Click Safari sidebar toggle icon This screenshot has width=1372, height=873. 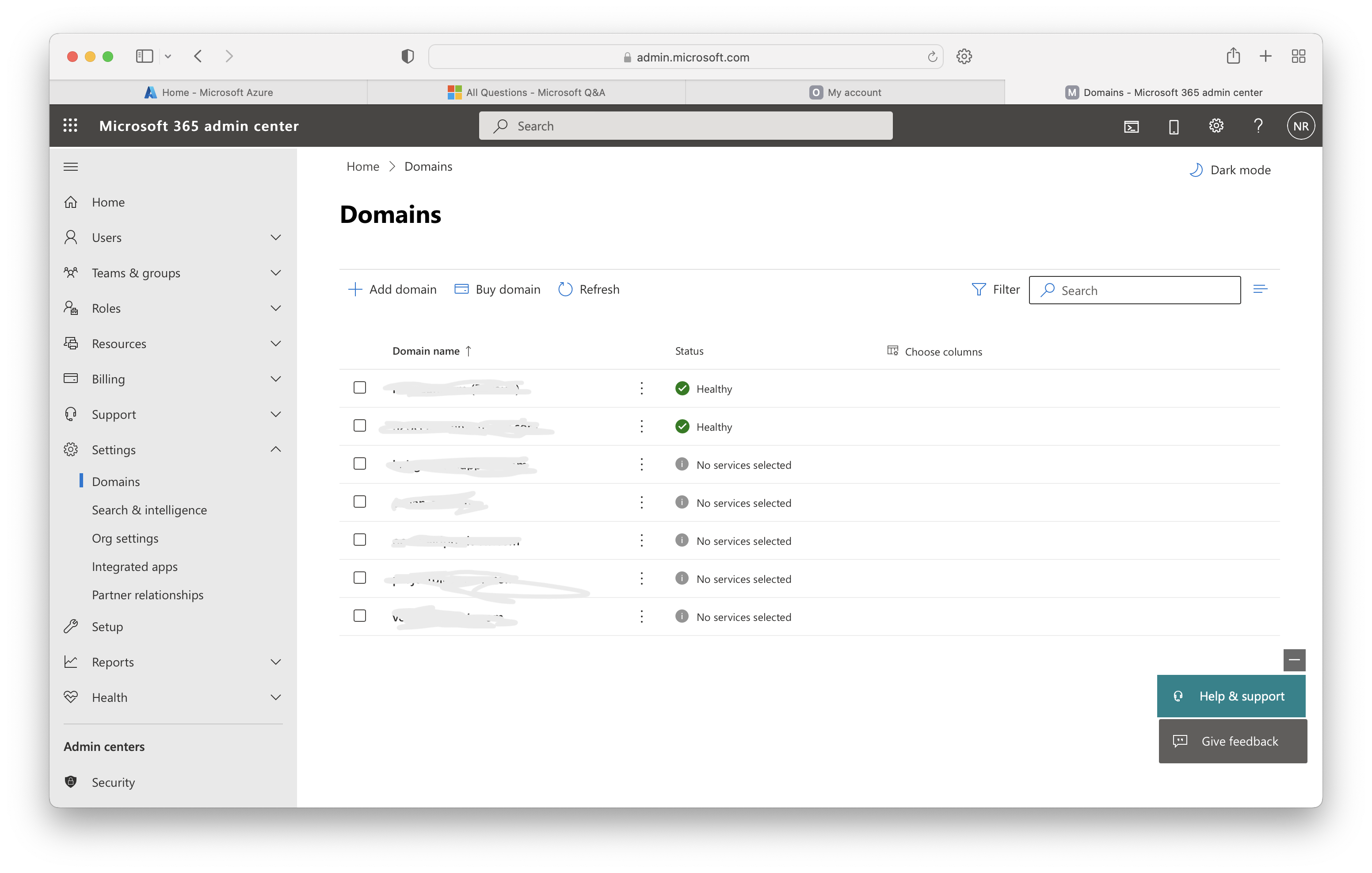click(x=144, y=56)
